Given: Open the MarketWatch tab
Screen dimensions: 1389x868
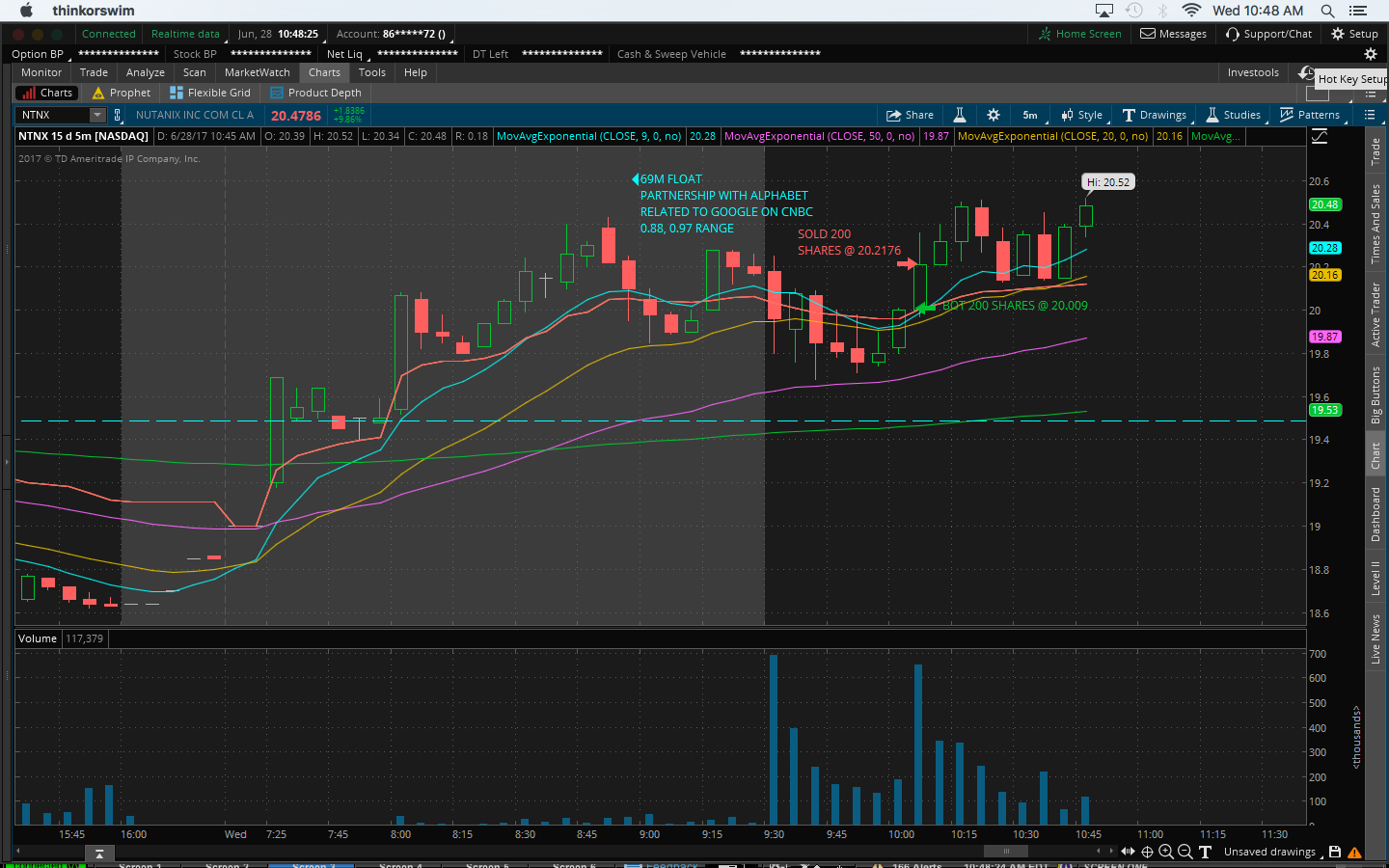Looking at the screenshot, I should click(x=257, y=72).
